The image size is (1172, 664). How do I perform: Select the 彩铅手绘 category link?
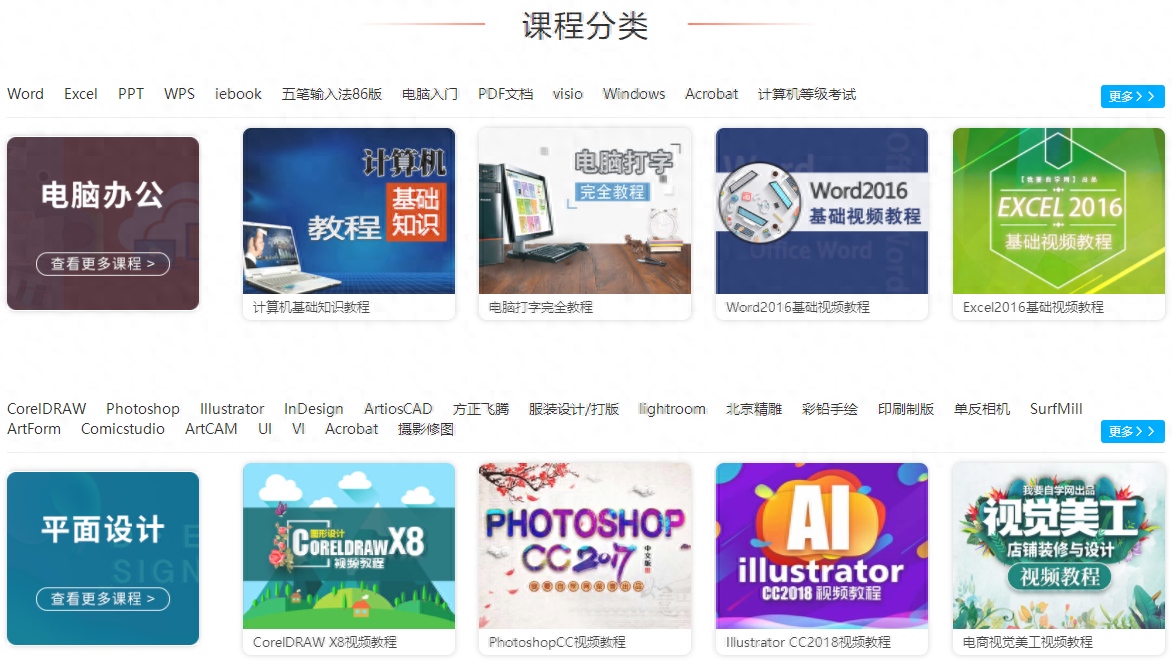830,409
